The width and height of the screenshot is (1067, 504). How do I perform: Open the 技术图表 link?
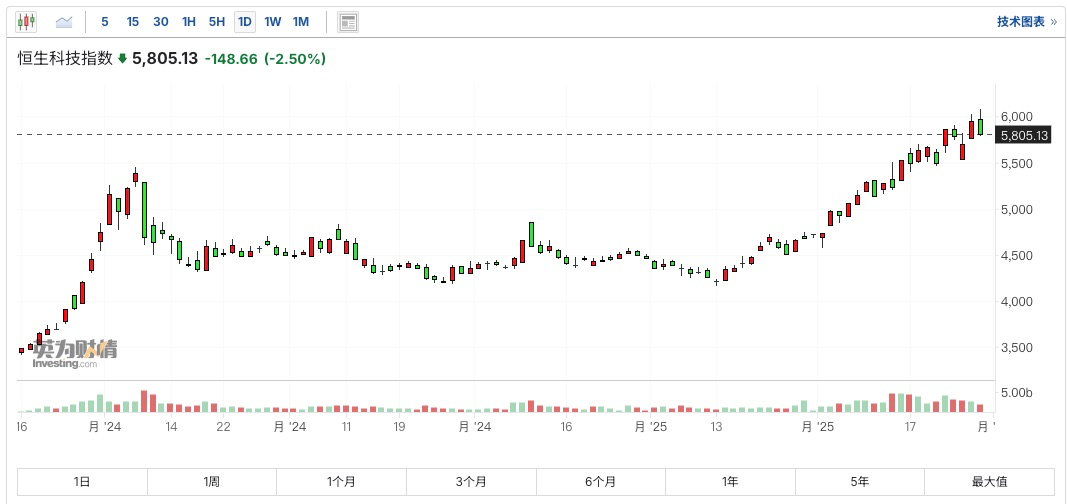[x=1020, y=21]
